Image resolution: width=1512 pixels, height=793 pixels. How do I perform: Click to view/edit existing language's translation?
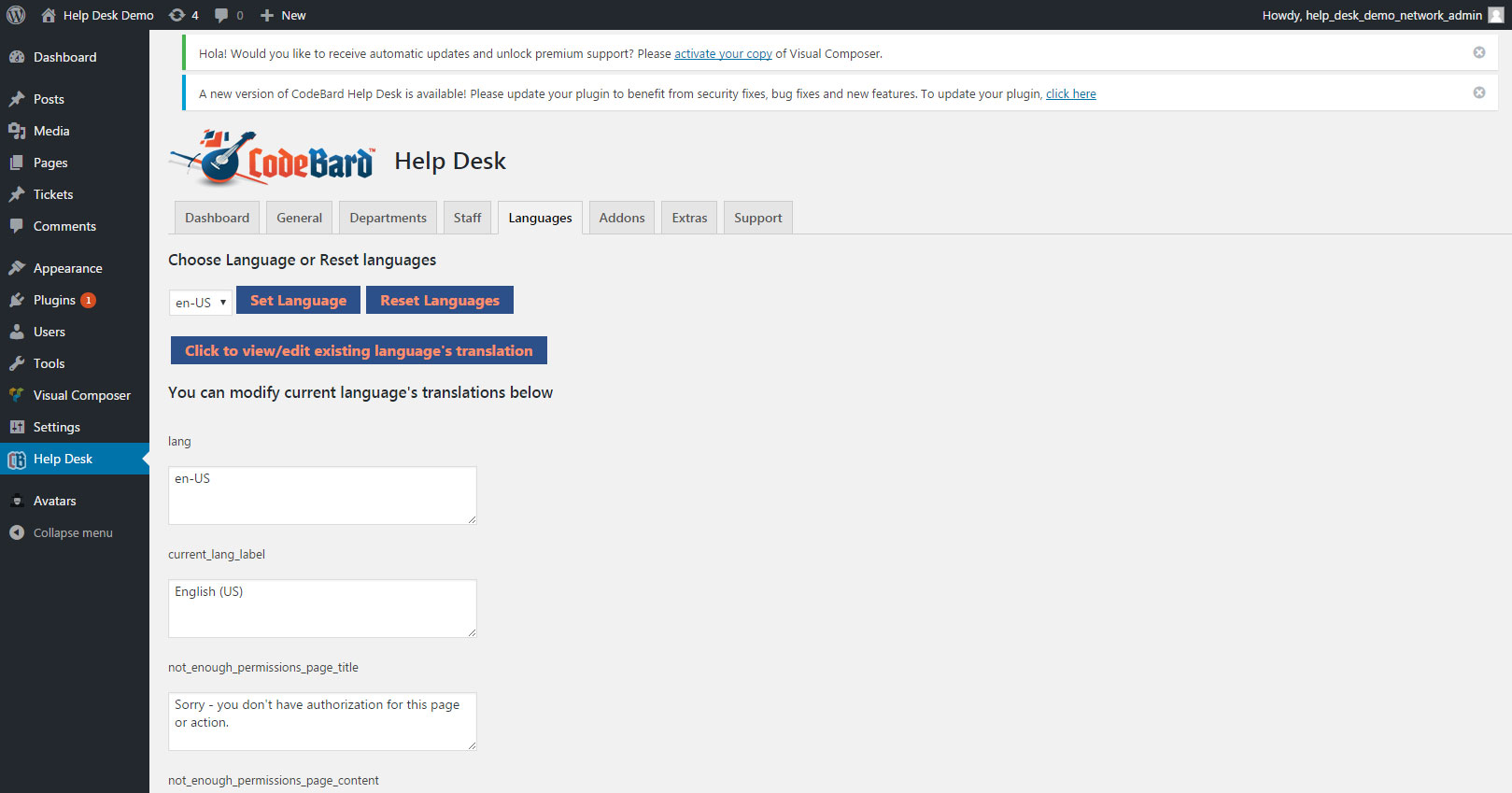pyautogui.click(x=359, y=350)
